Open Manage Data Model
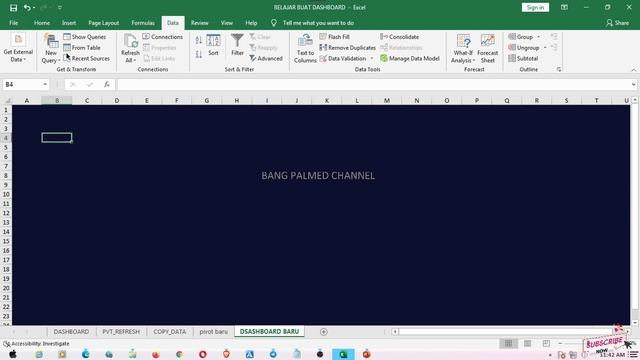 pos(410,58)
